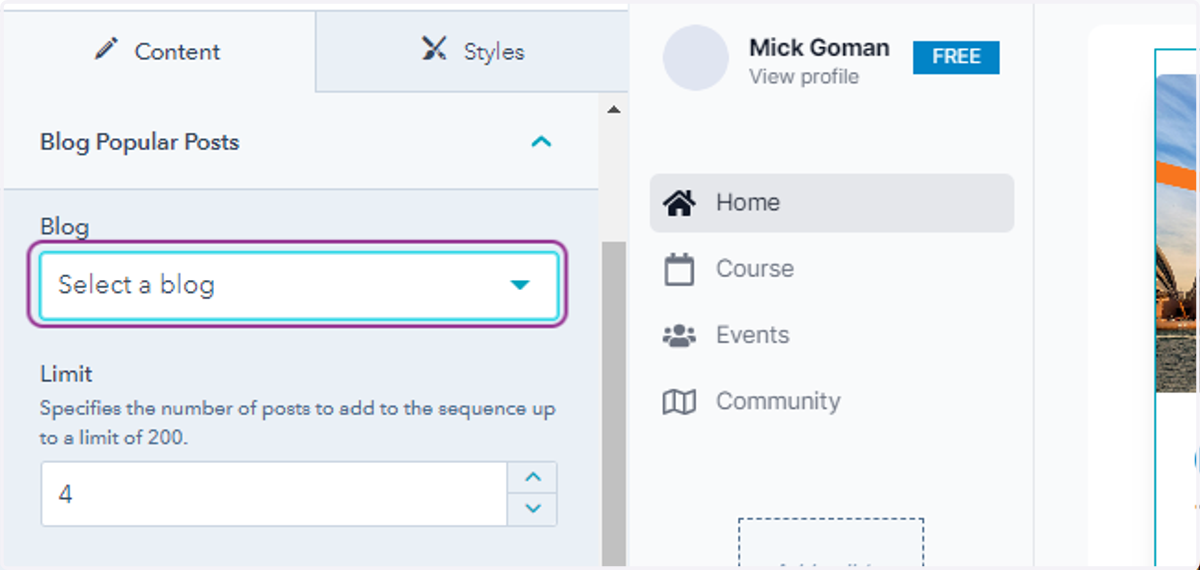
Task: Click the Community map icon
Action: click(x=680, y=402)
